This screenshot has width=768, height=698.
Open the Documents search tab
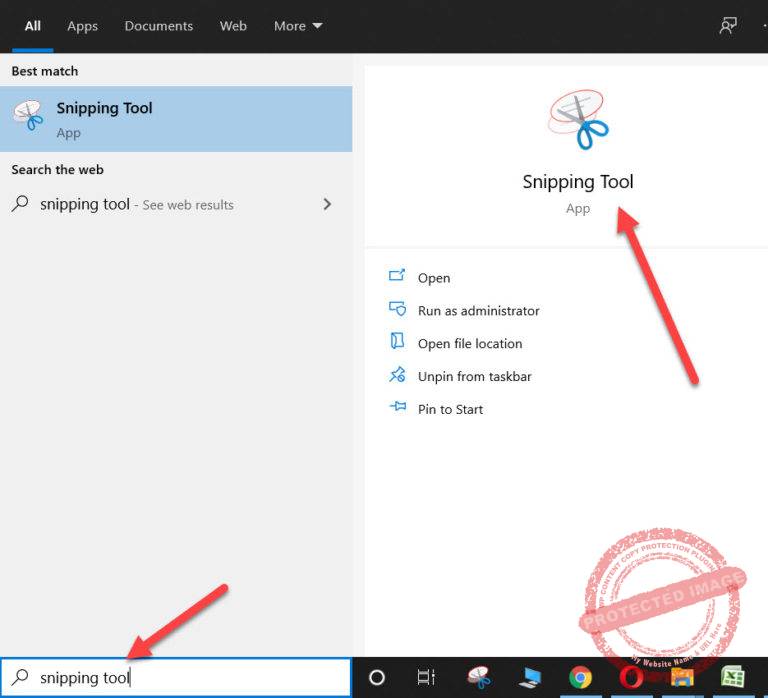click(x=158, y=26)
